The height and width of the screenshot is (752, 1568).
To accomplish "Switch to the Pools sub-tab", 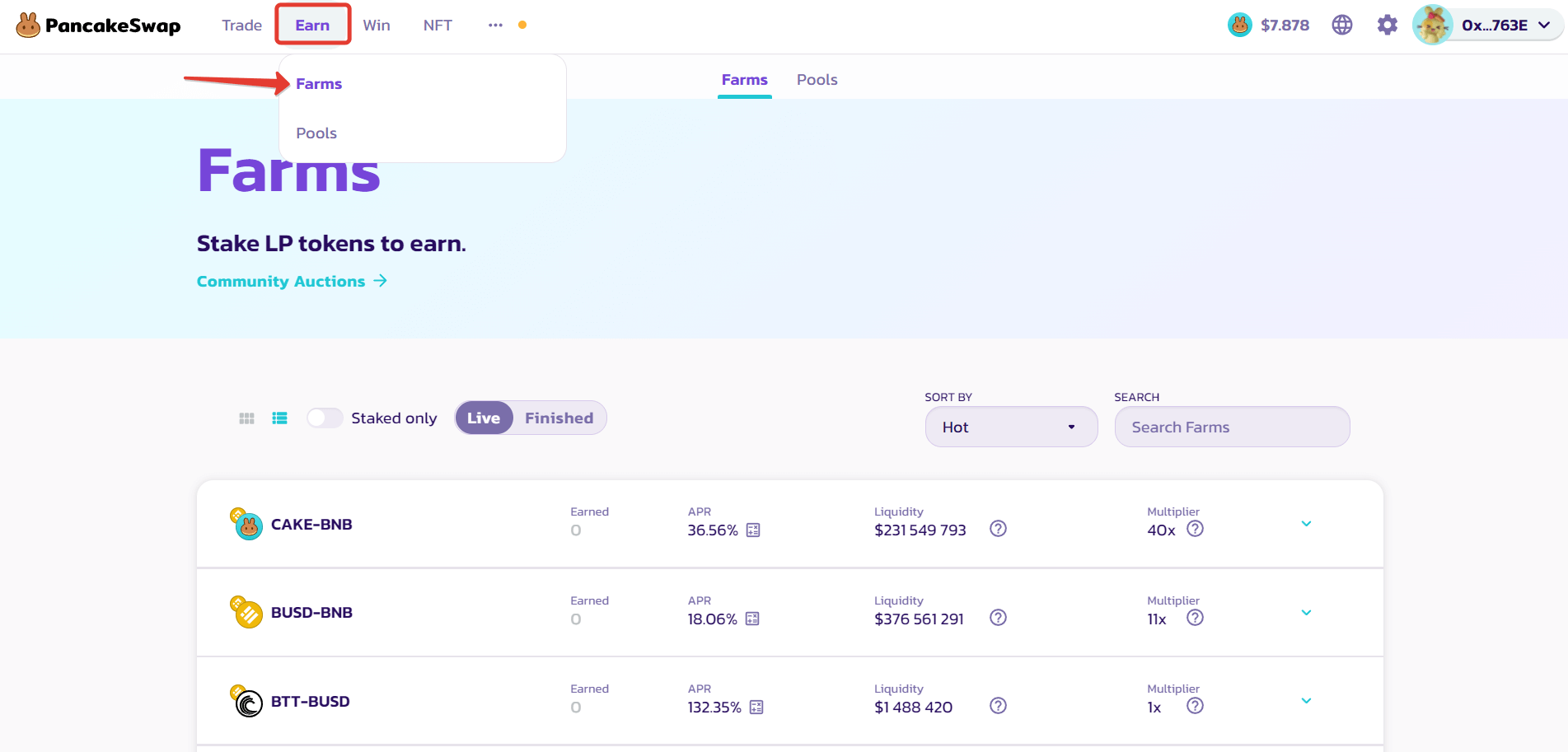I will pos(817,80).
